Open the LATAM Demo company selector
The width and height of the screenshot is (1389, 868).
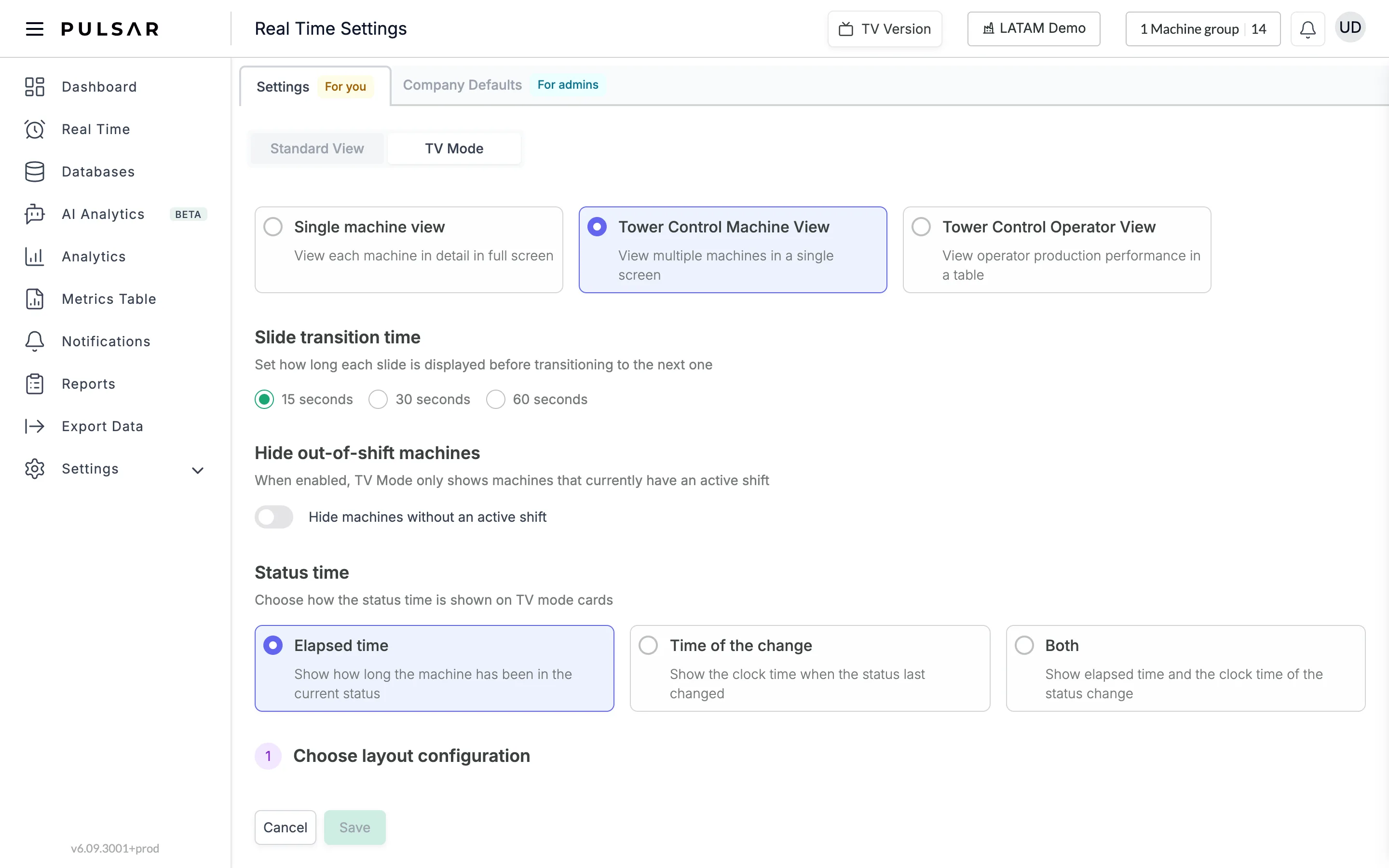tap(1034, 29)
